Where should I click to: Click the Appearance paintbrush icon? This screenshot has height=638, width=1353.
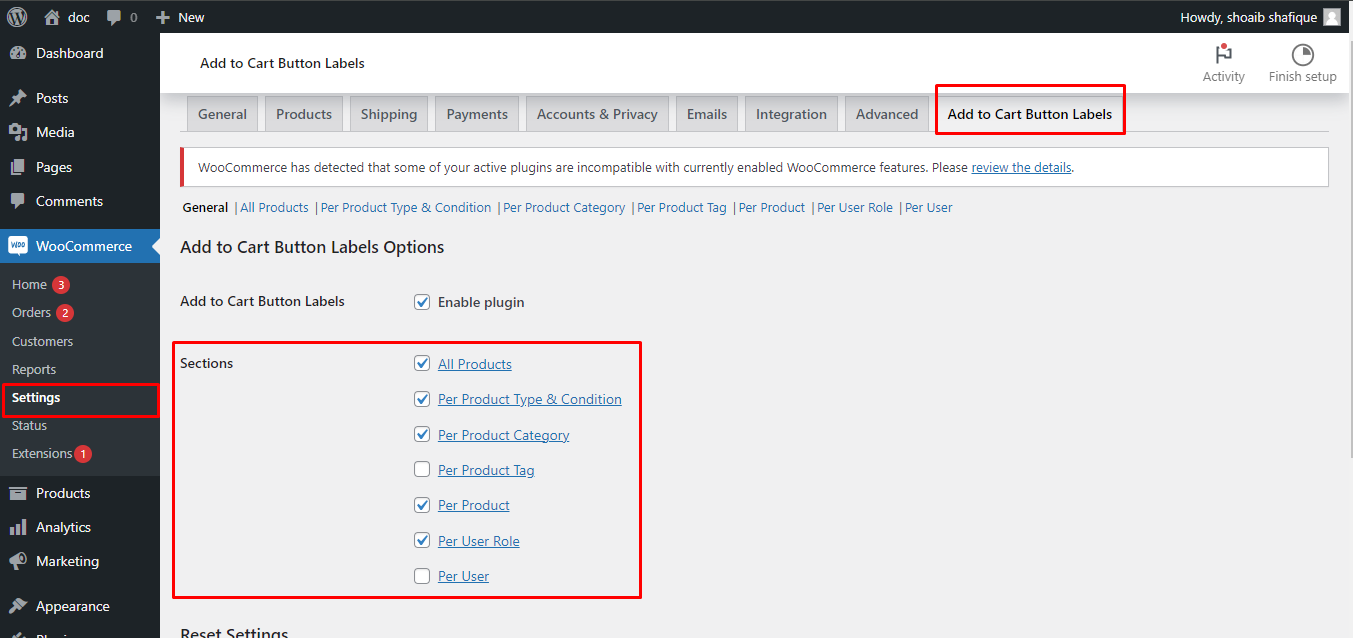(18, 606)
